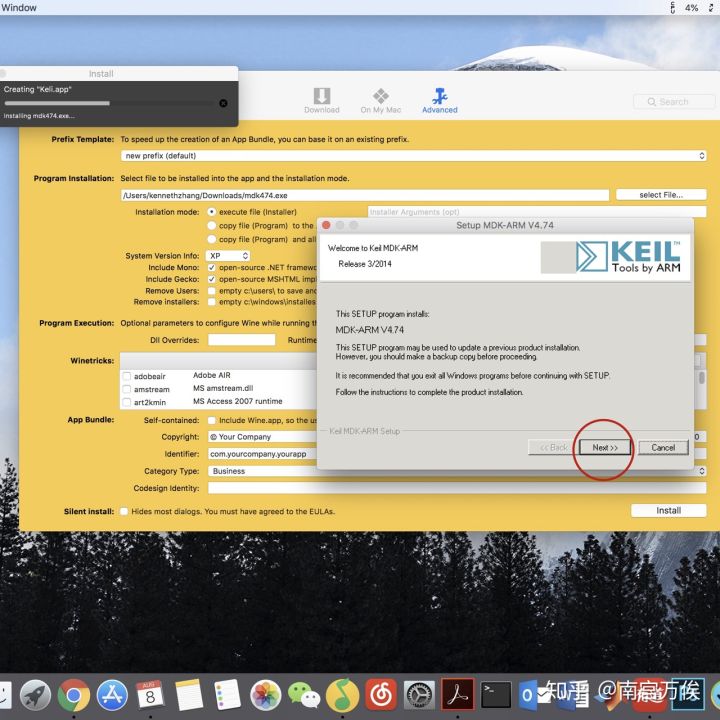This screenshot has width=720, height=720.
Task: Click the Install button
Action: 669,511
